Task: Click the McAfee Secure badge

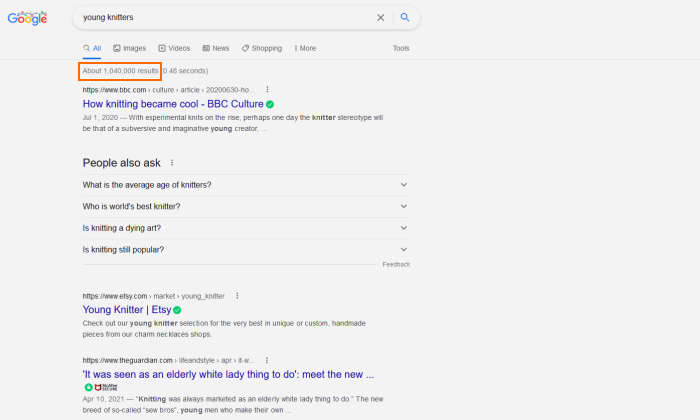Action: (106, 387)
